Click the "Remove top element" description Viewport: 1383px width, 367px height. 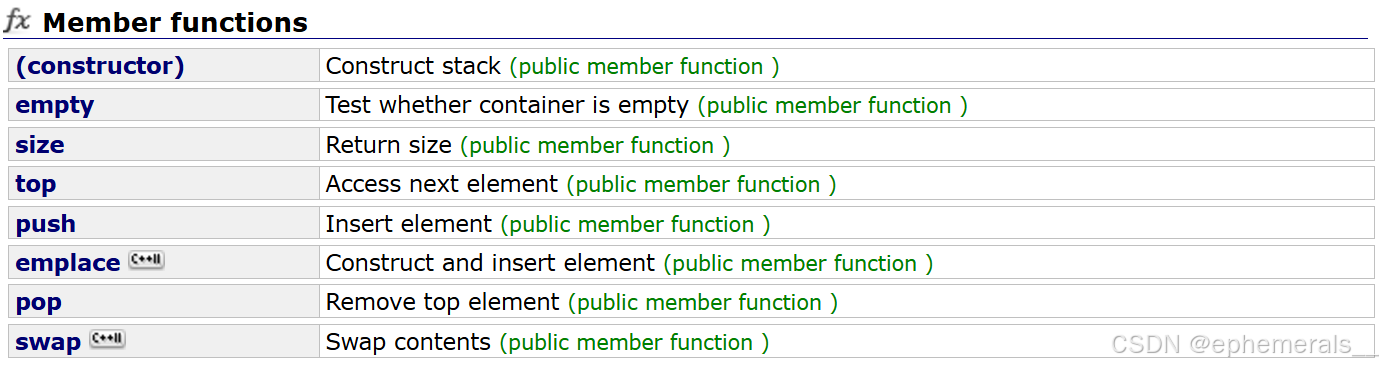click(443, 302)
